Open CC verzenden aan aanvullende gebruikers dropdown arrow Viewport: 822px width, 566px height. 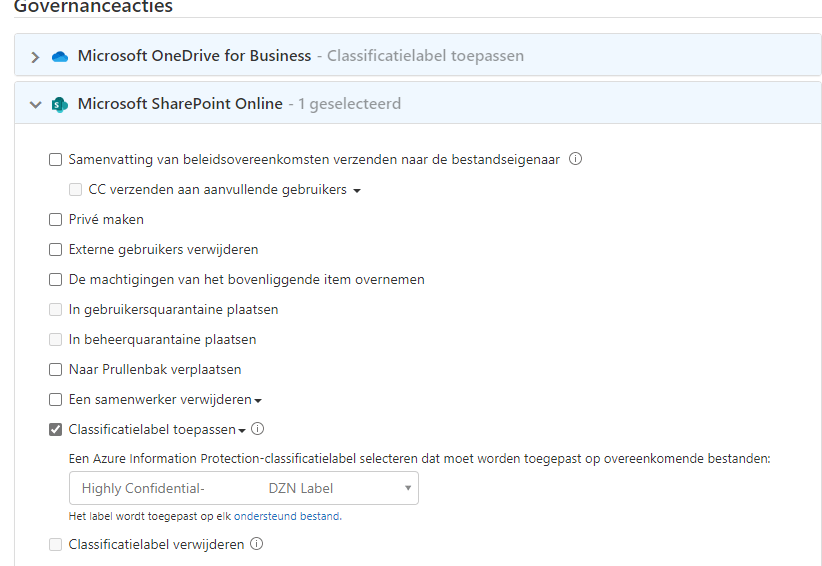pos(357,191)
